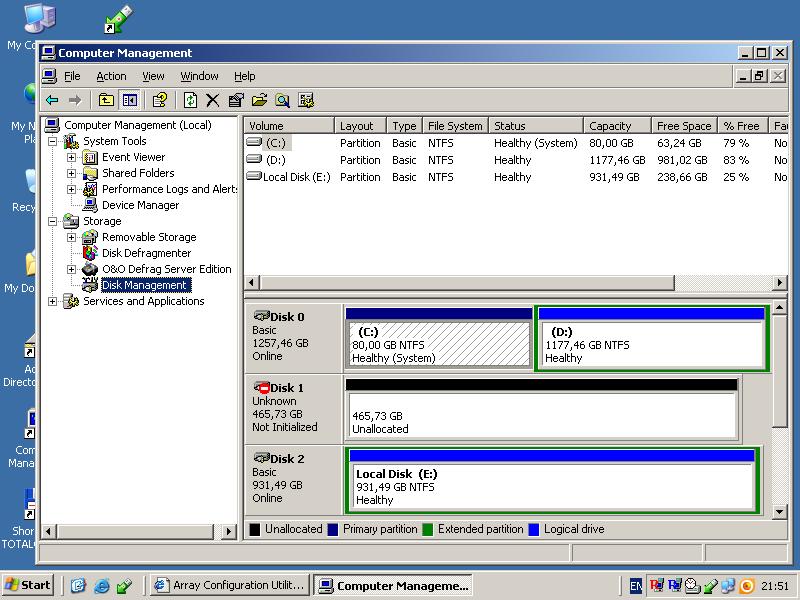Viewport: 800px width, 600px height.
Task: Click the volume list horizontal scrollbar right arrow
Action: click(x=779, y=282)
